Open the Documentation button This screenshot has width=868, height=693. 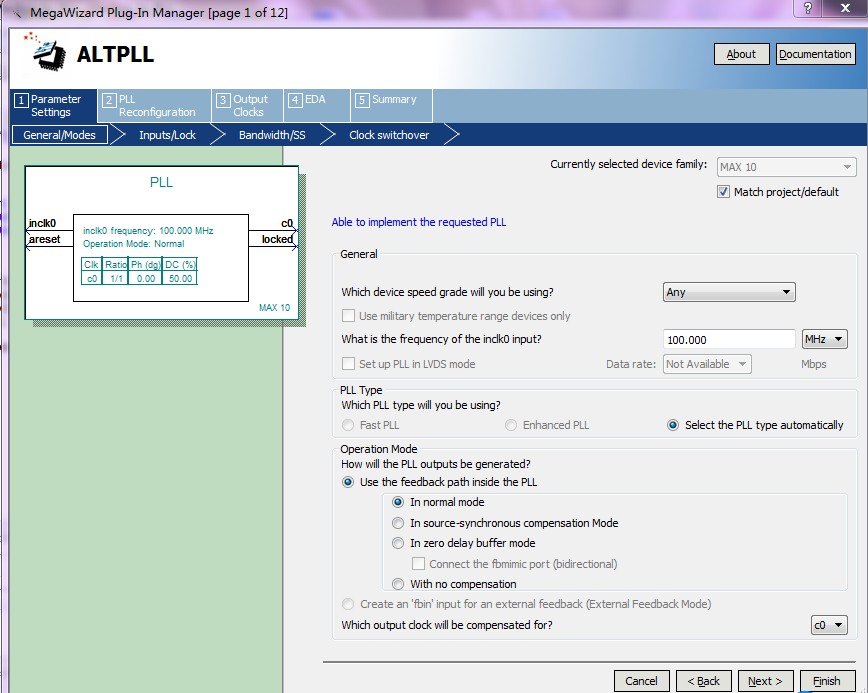(x=815, y=54)
